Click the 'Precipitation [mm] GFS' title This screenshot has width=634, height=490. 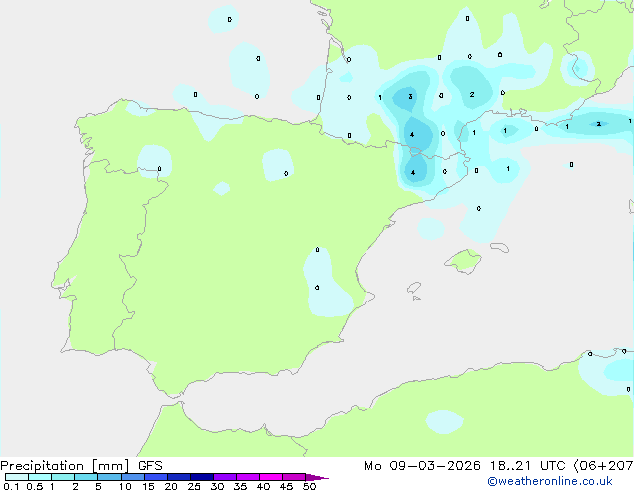(81, 466)
